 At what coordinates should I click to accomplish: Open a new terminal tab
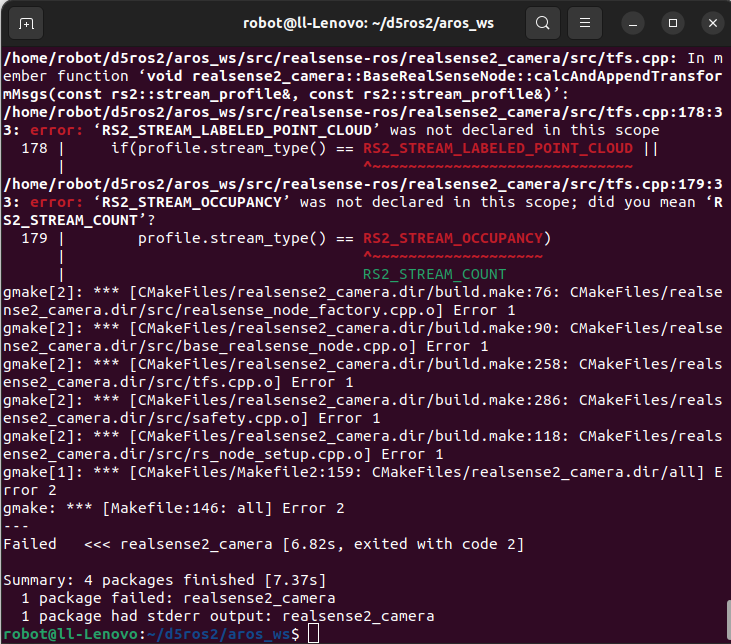point(26,23)
